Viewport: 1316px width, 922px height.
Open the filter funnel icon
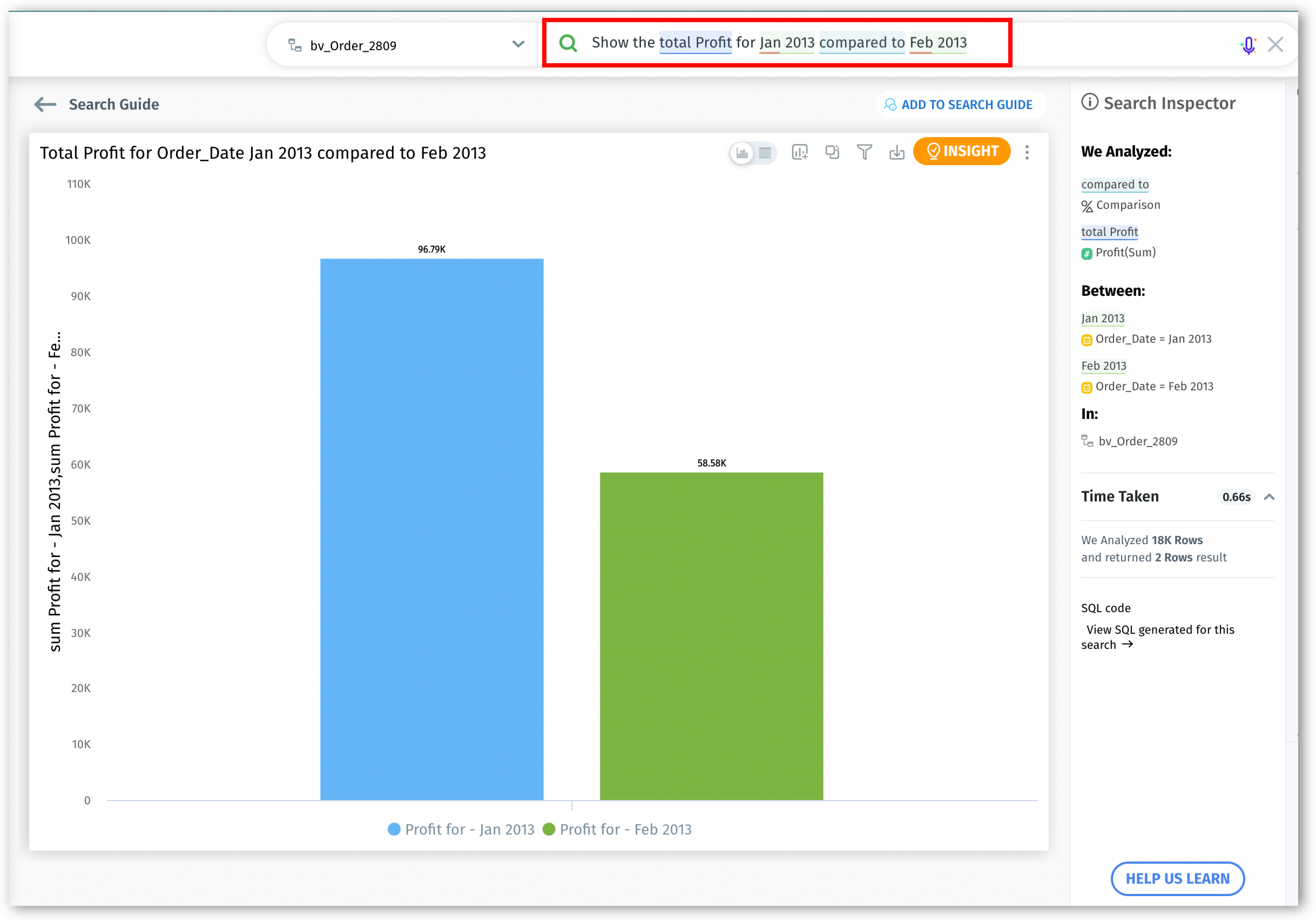(x=864, y=152)
